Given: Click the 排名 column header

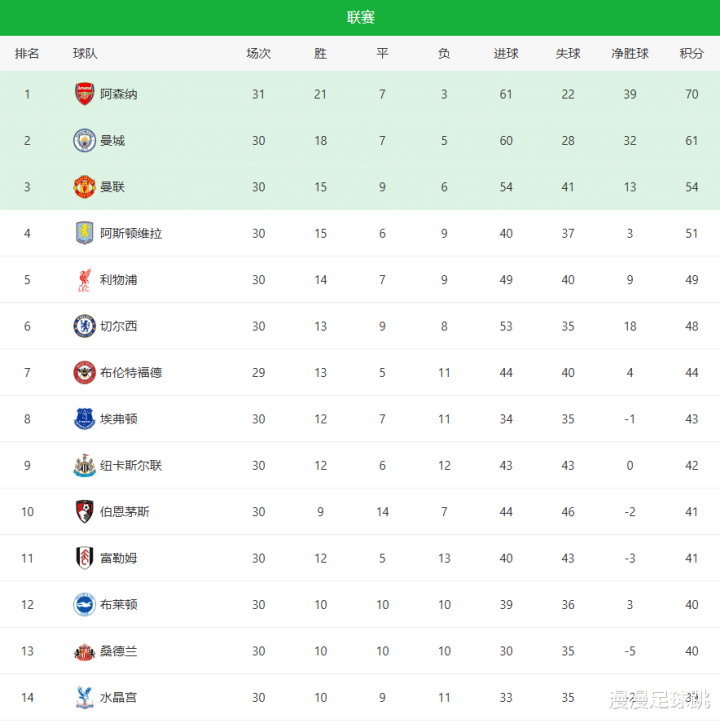Looking at the screenshot, I should pyautogui.click(x=27, y=54).
